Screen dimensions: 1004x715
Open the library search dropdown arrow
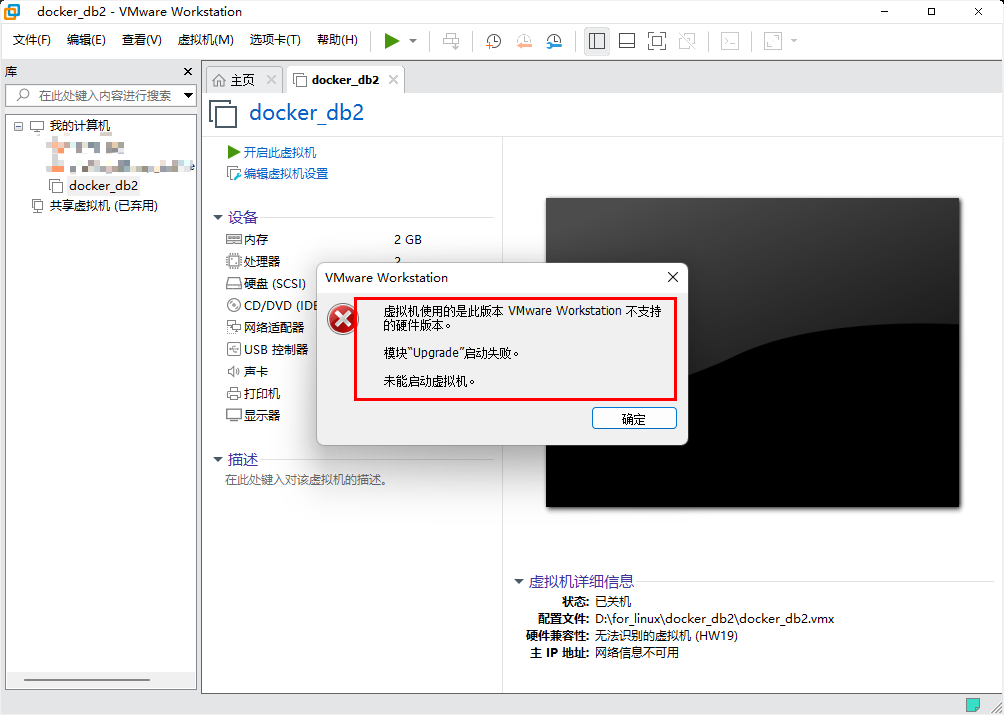pos(188,95)
